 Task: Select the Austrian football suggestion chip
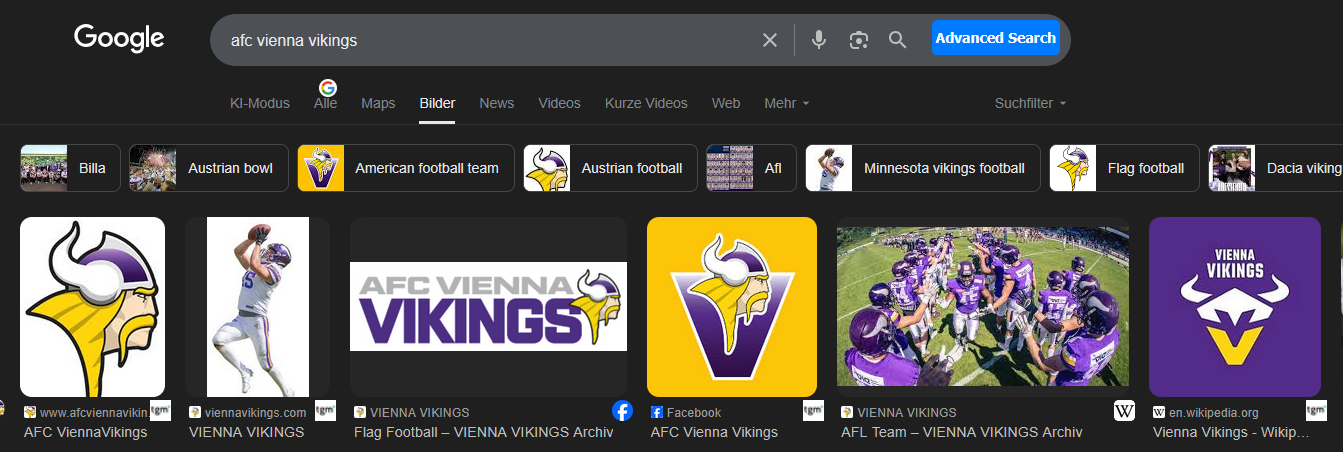pos(610,168)
